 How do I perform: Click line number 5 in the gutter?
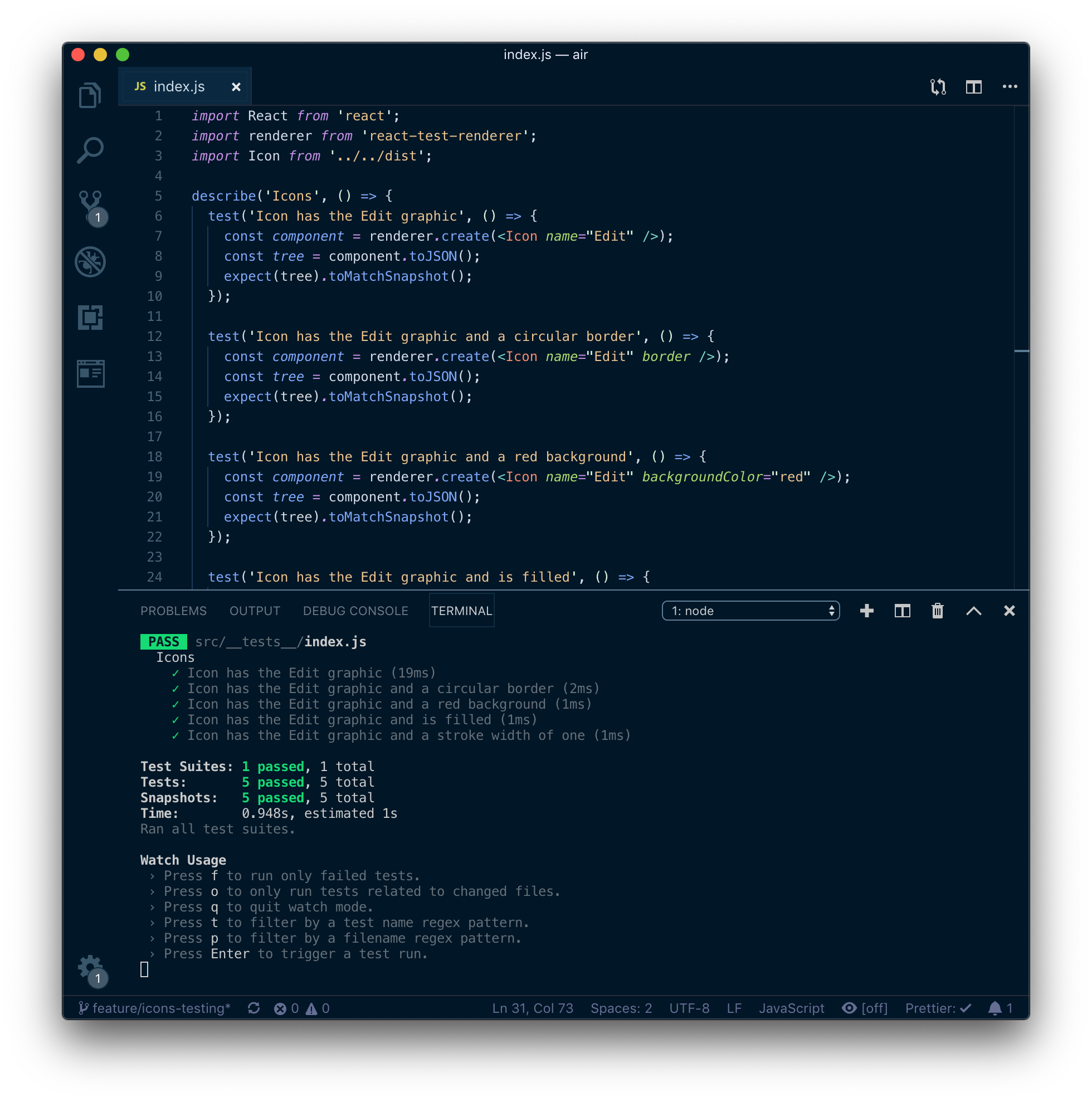(x=158, y=196)
